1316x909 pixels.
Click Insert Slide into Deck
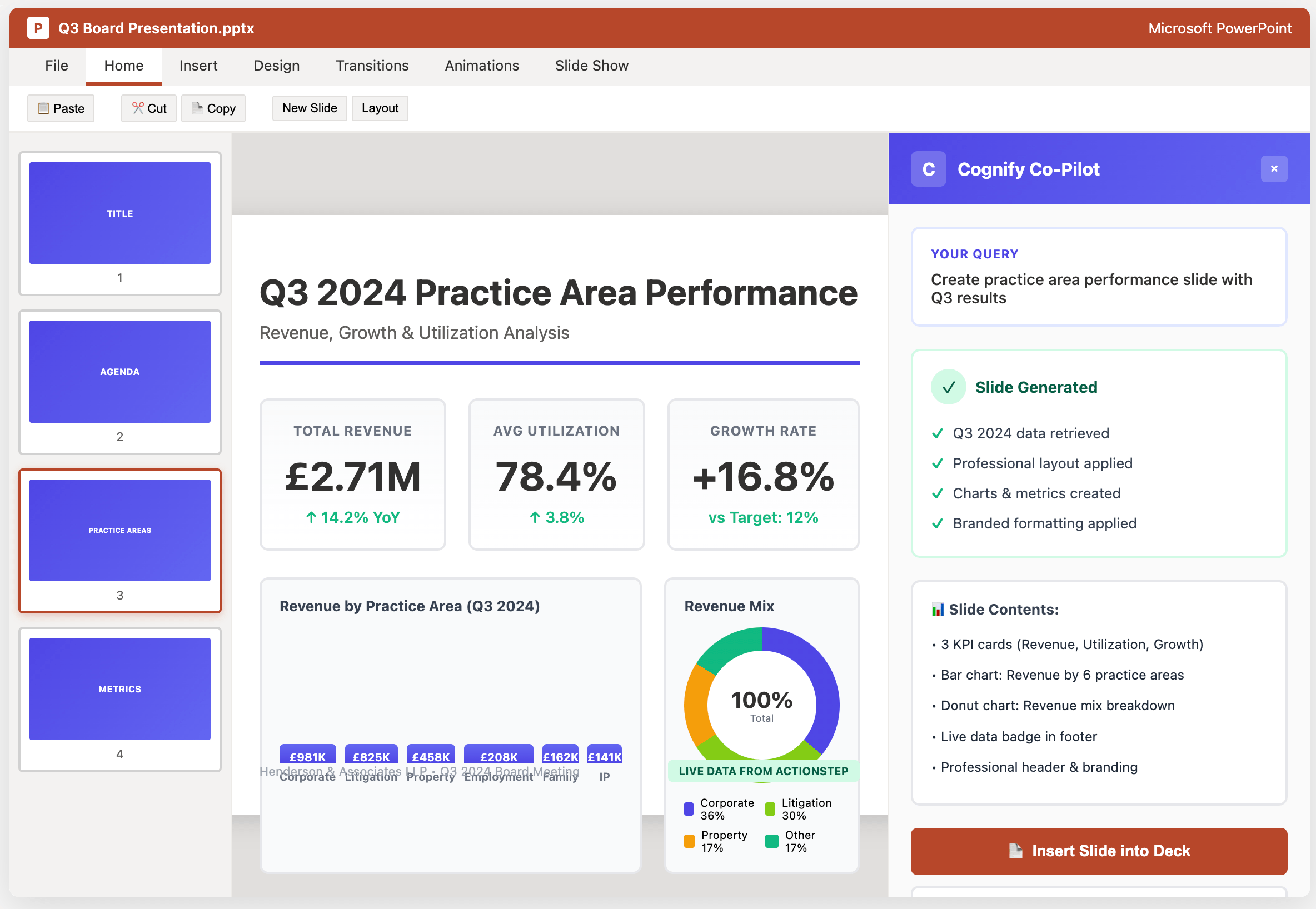(1099, 850)
